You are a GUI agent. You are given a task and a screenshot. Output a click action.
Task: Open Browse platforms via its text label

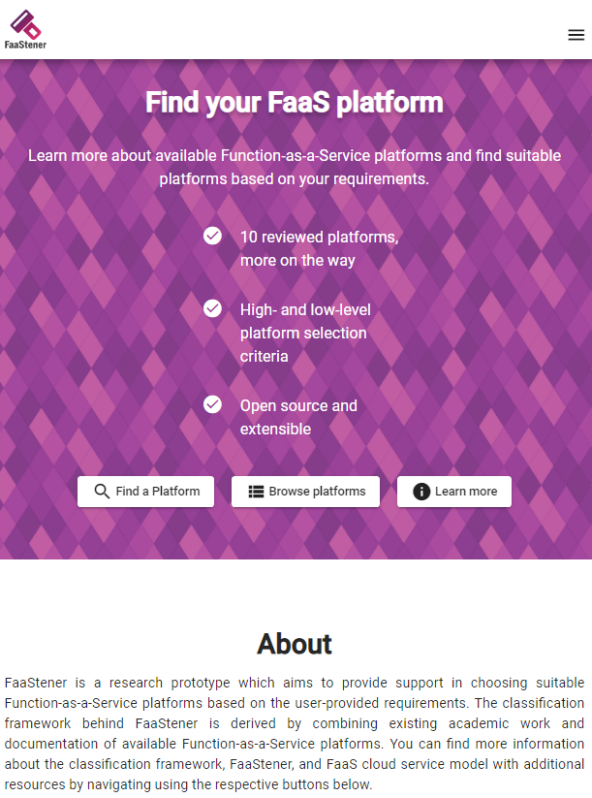tap(317, 491)
